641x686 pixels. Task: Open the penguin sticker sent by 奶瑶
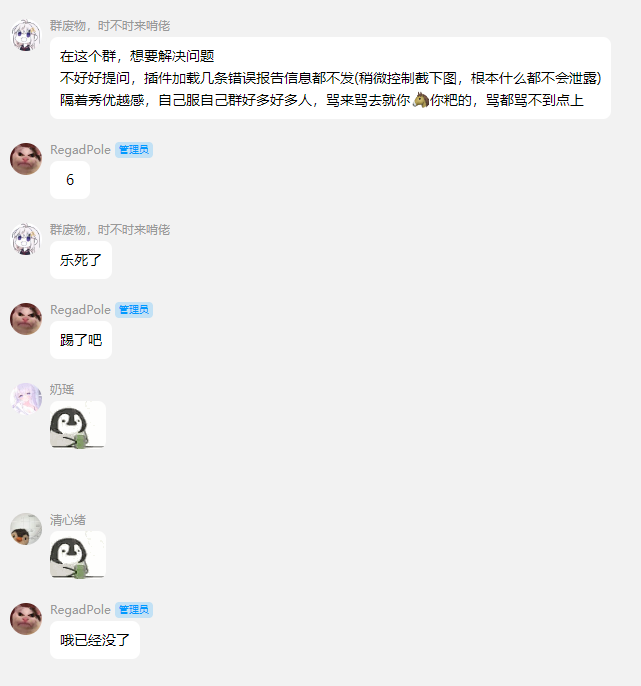[x=78, y=424]
